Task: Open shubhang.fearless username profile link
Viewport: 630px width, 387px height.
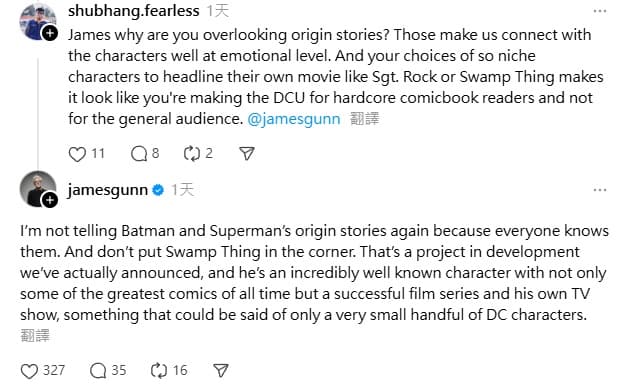Action: pyautogui.click(x=134, y=11)
